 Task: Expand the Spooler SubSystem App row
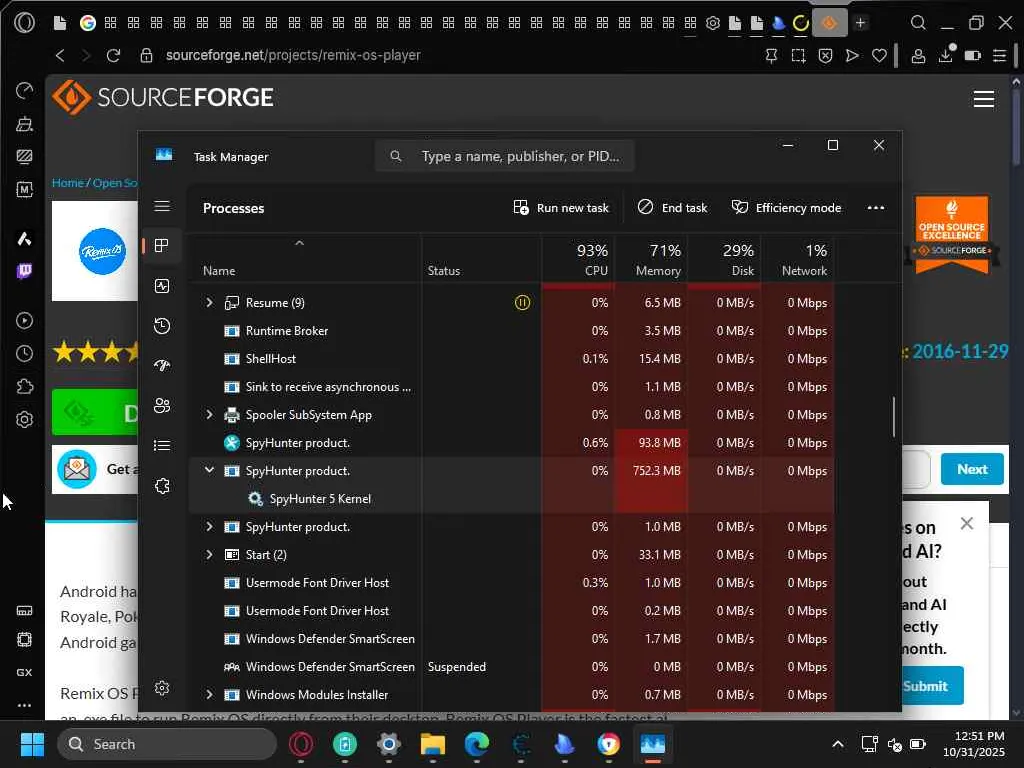209,415
